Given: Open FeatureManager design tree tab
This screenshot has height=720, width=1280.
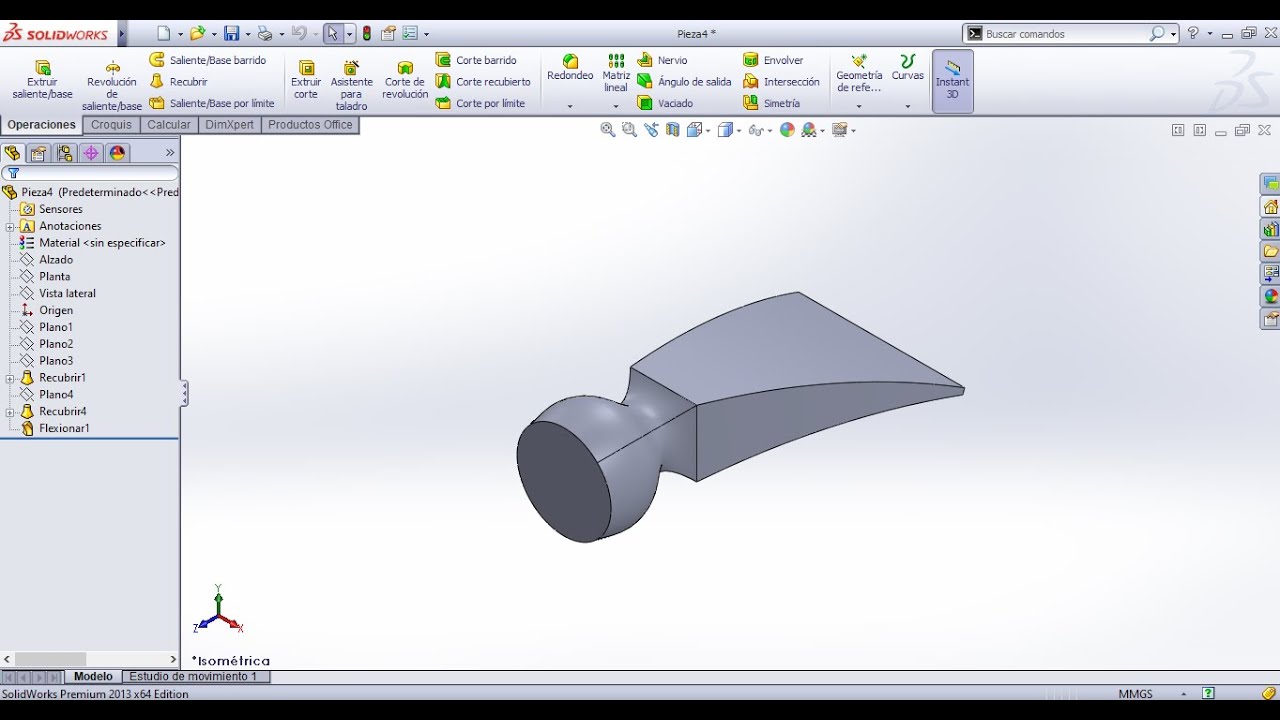Looking at the screenshot, I should tap(12, 153).
